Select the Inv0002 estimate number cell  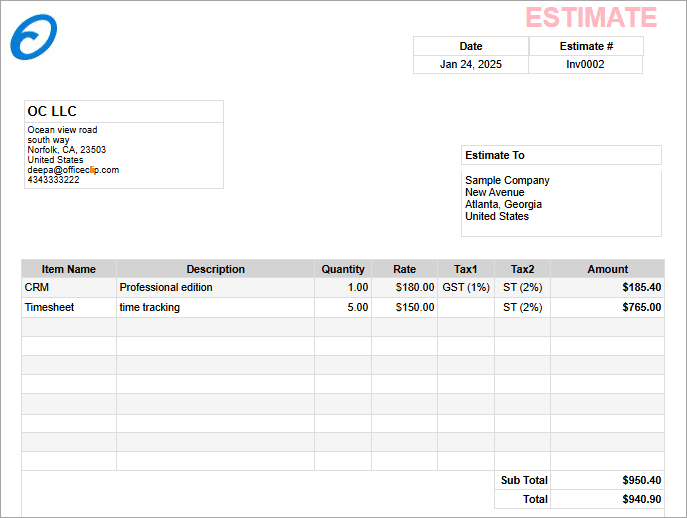tap(585, 64)
